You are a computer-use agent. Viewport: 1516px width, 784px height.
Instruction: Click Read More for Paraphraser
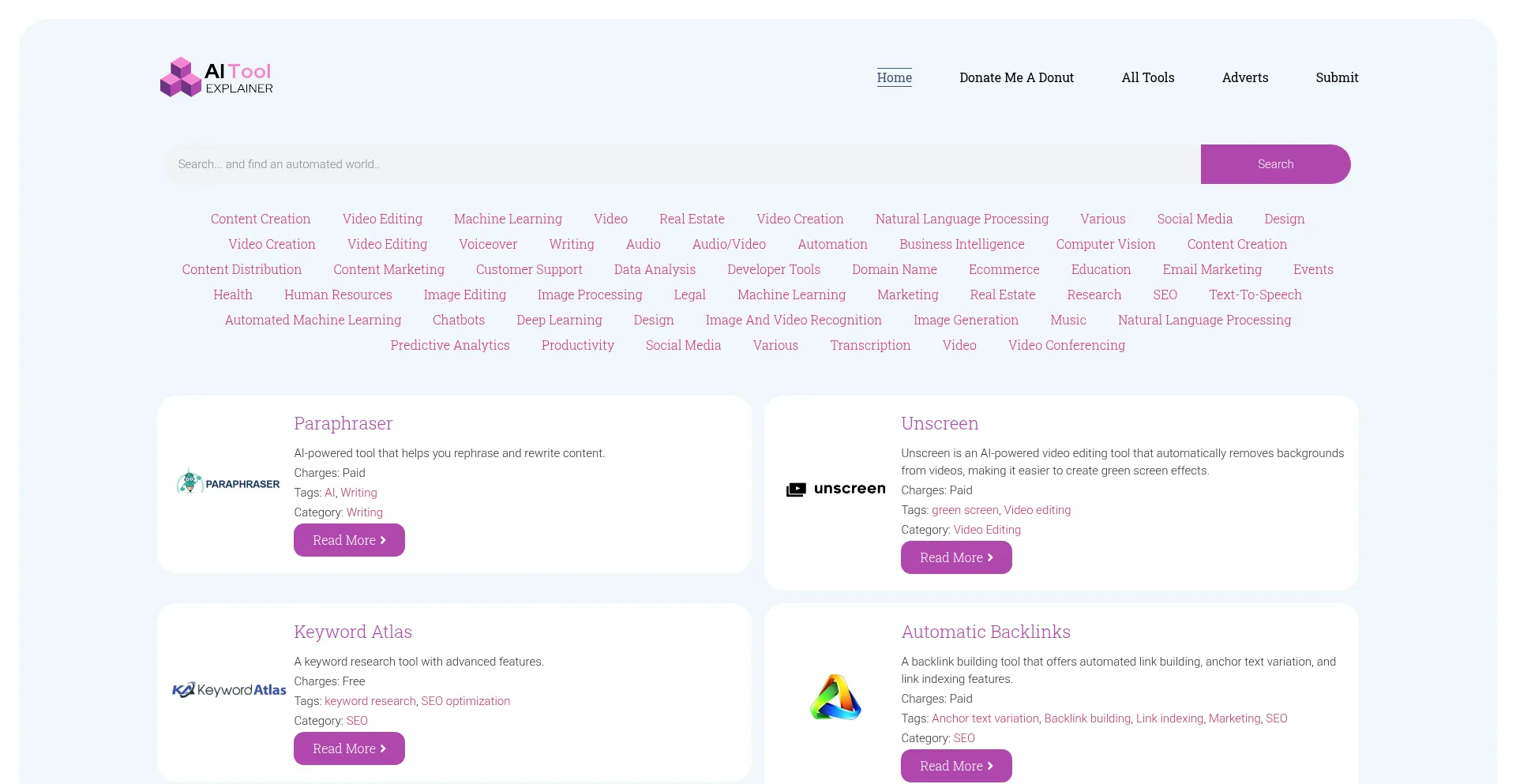349,540
